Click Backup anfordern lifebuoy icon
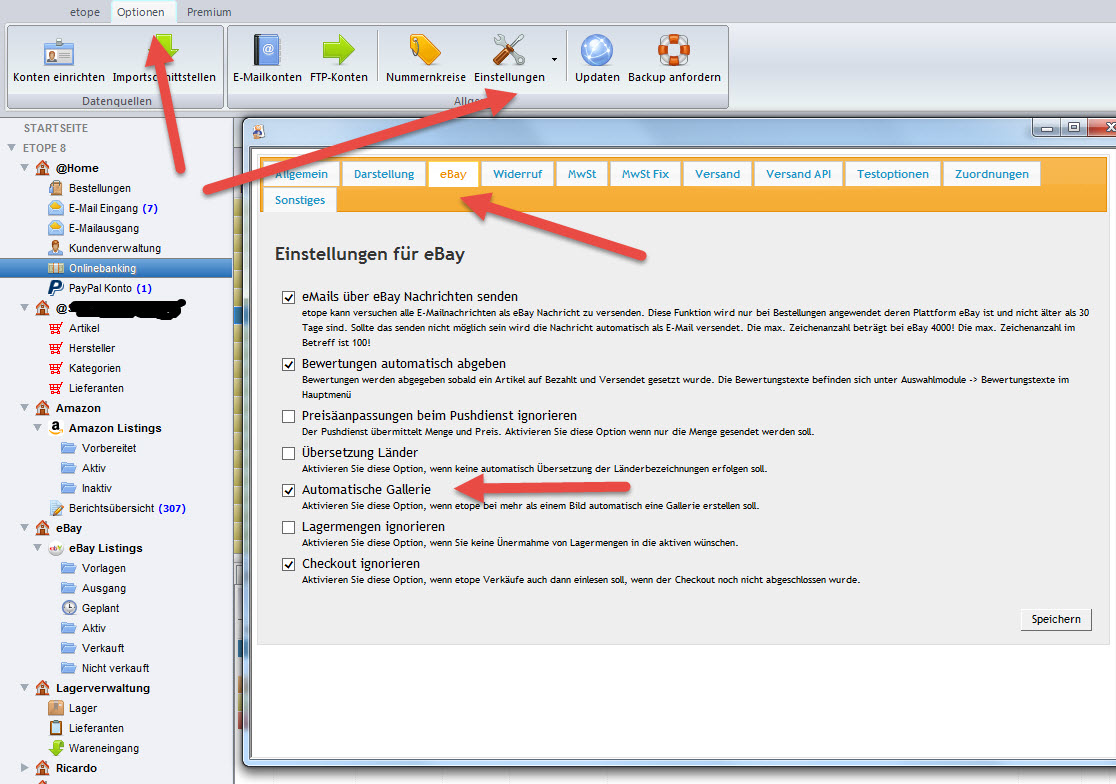The height and width of the screenshot is (784, 1116). point(673,51)
